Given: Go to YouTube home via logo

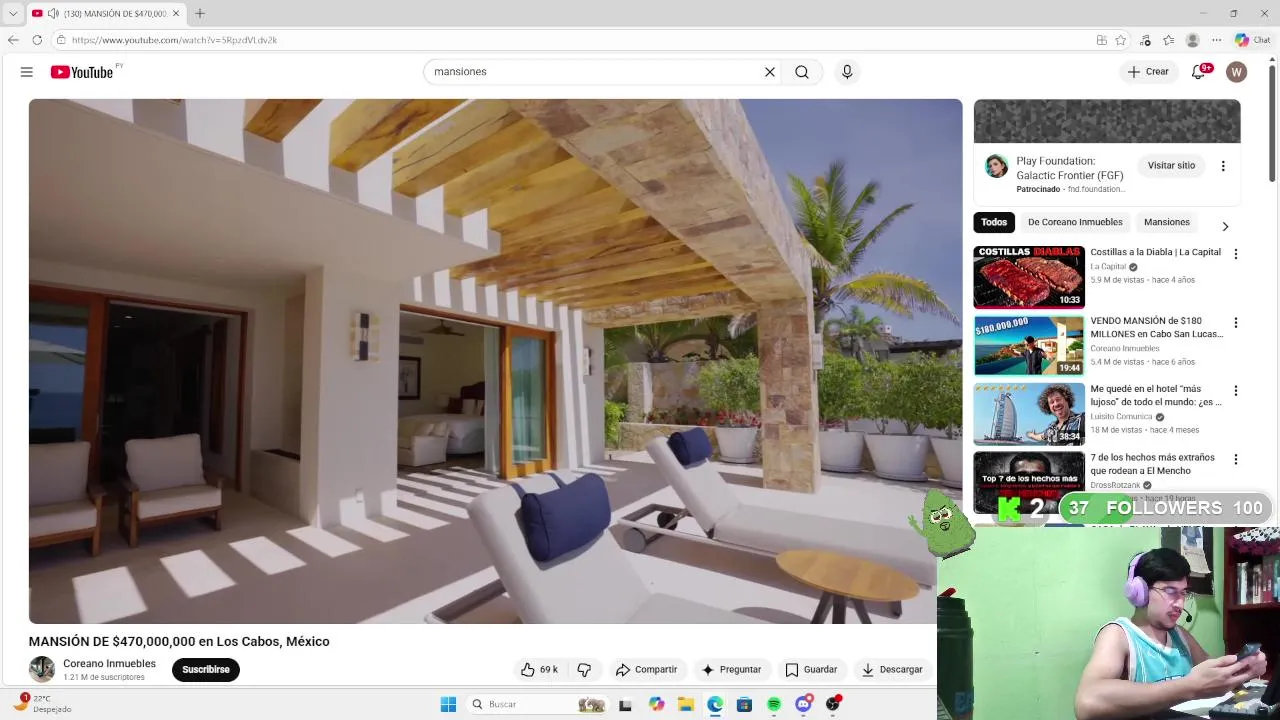Looking at the screenshot, I should point(82,72).
